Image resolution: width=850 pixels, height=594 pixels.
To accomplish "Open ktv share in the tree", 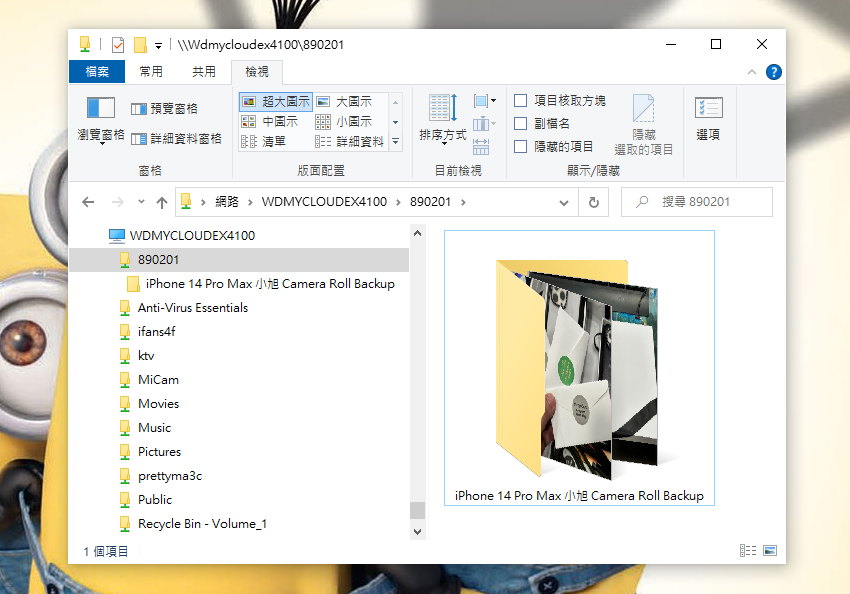I will (x=137, y=356).
